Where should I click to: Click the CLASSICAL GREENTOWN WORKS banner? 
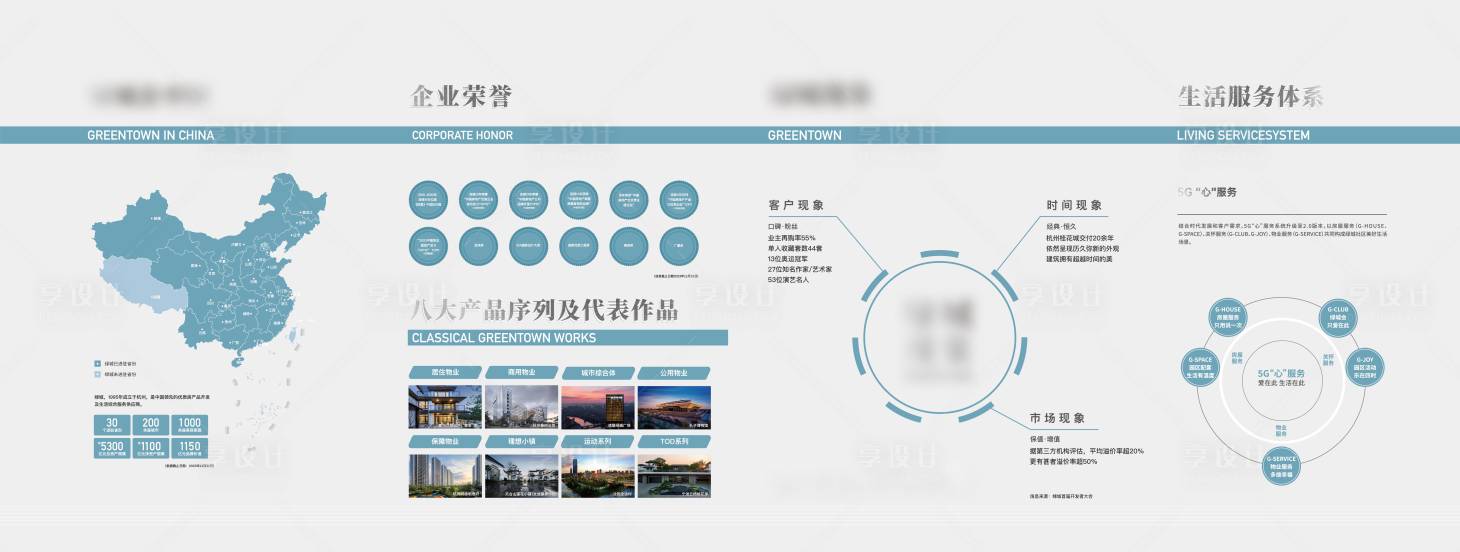567,338
